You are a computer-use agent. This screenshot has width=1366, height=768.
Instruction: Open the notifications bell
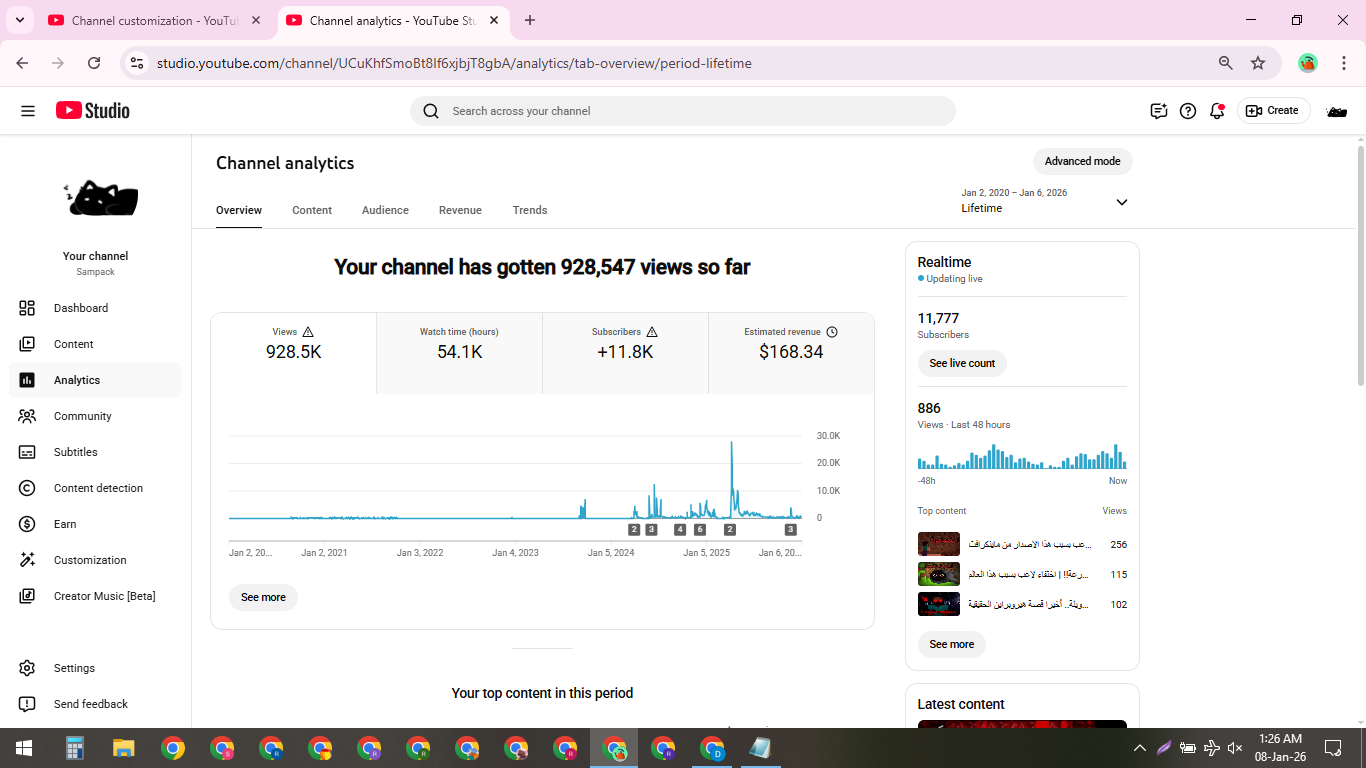point(1217,111)
